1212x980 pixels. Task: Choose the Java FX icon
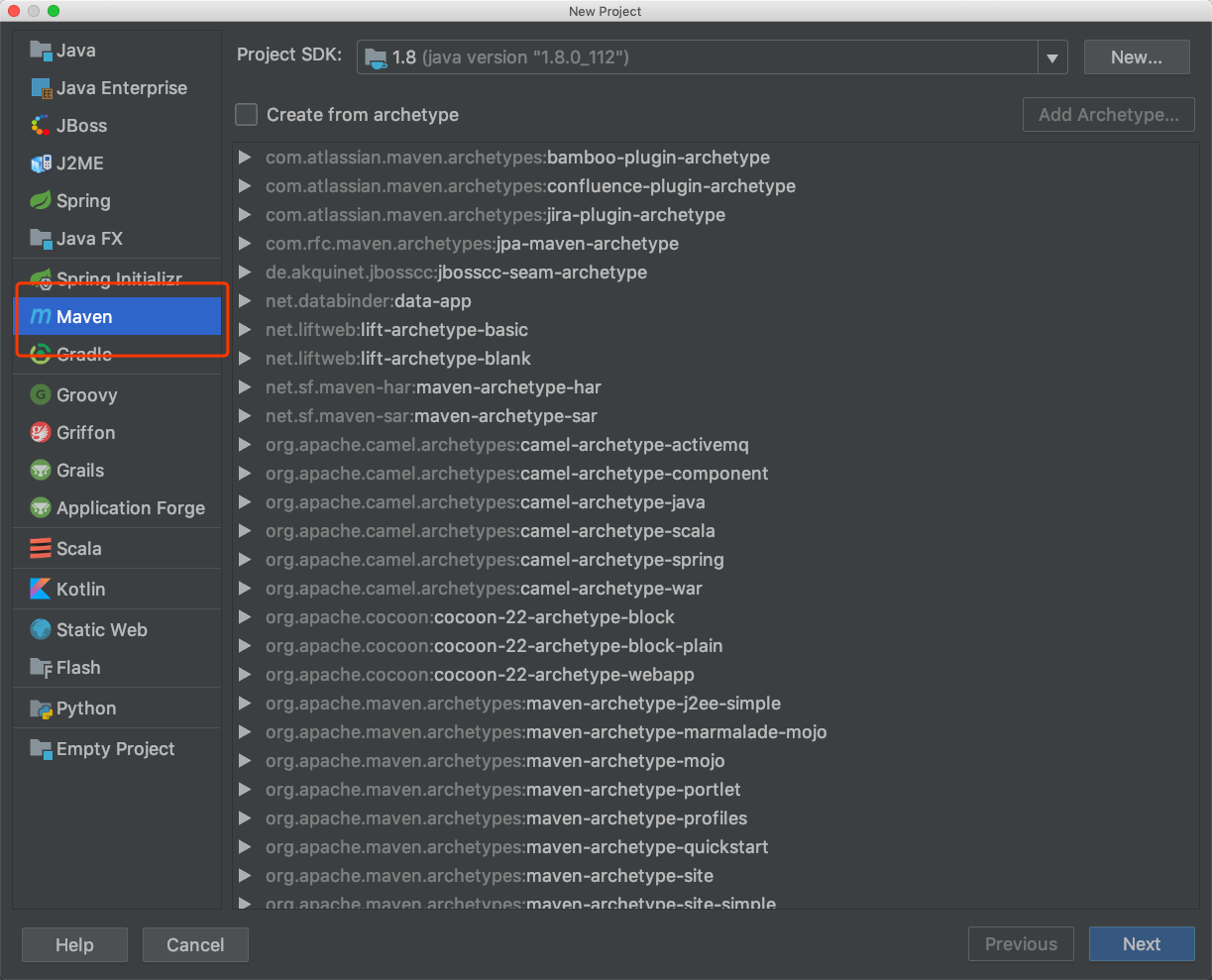(x=41, y=239)
